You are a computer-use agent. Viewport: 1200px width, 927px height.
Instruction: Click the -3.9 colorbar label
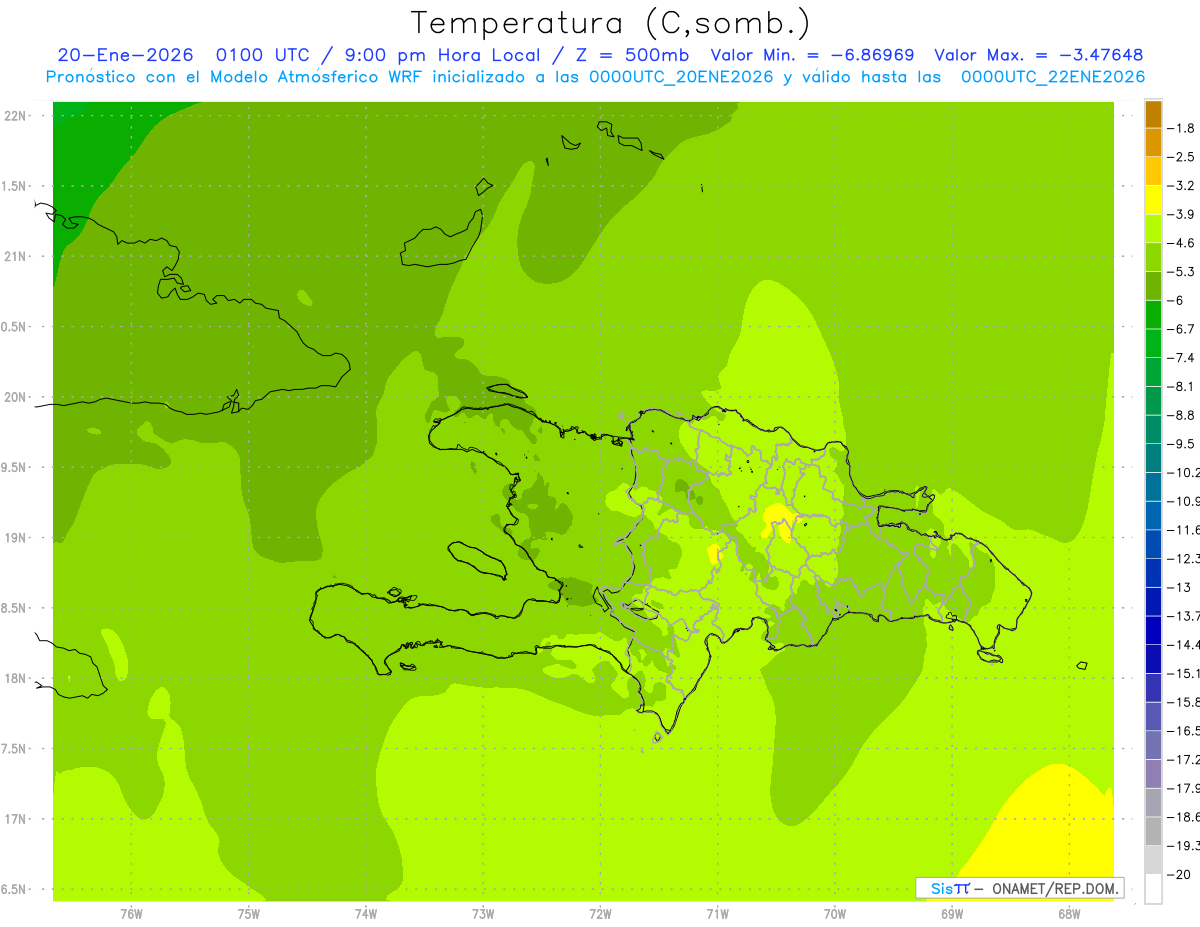[x=1182, y=214]
